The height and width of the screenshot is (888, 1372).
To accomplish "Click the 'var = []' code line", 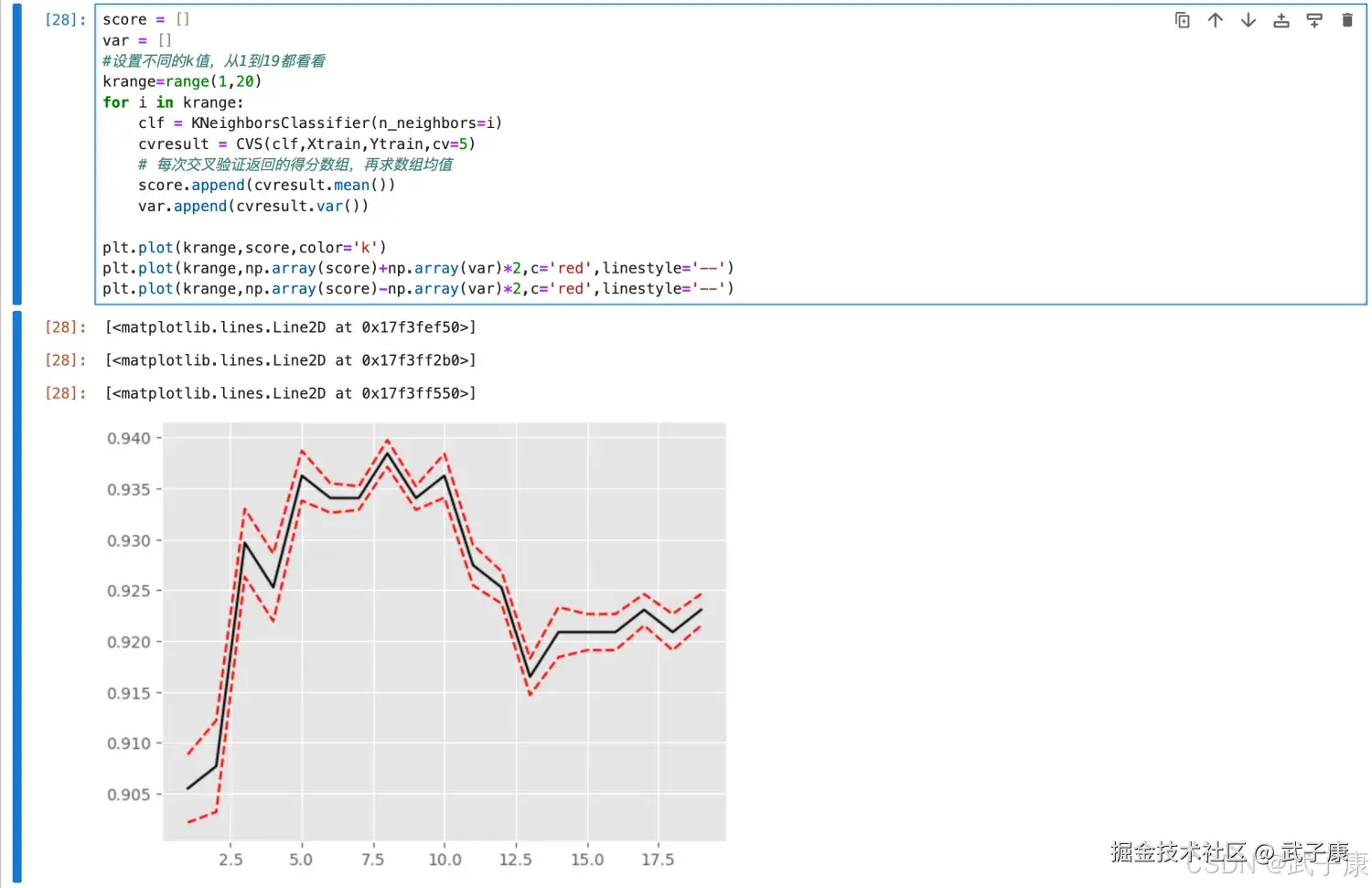I will 137,40.
